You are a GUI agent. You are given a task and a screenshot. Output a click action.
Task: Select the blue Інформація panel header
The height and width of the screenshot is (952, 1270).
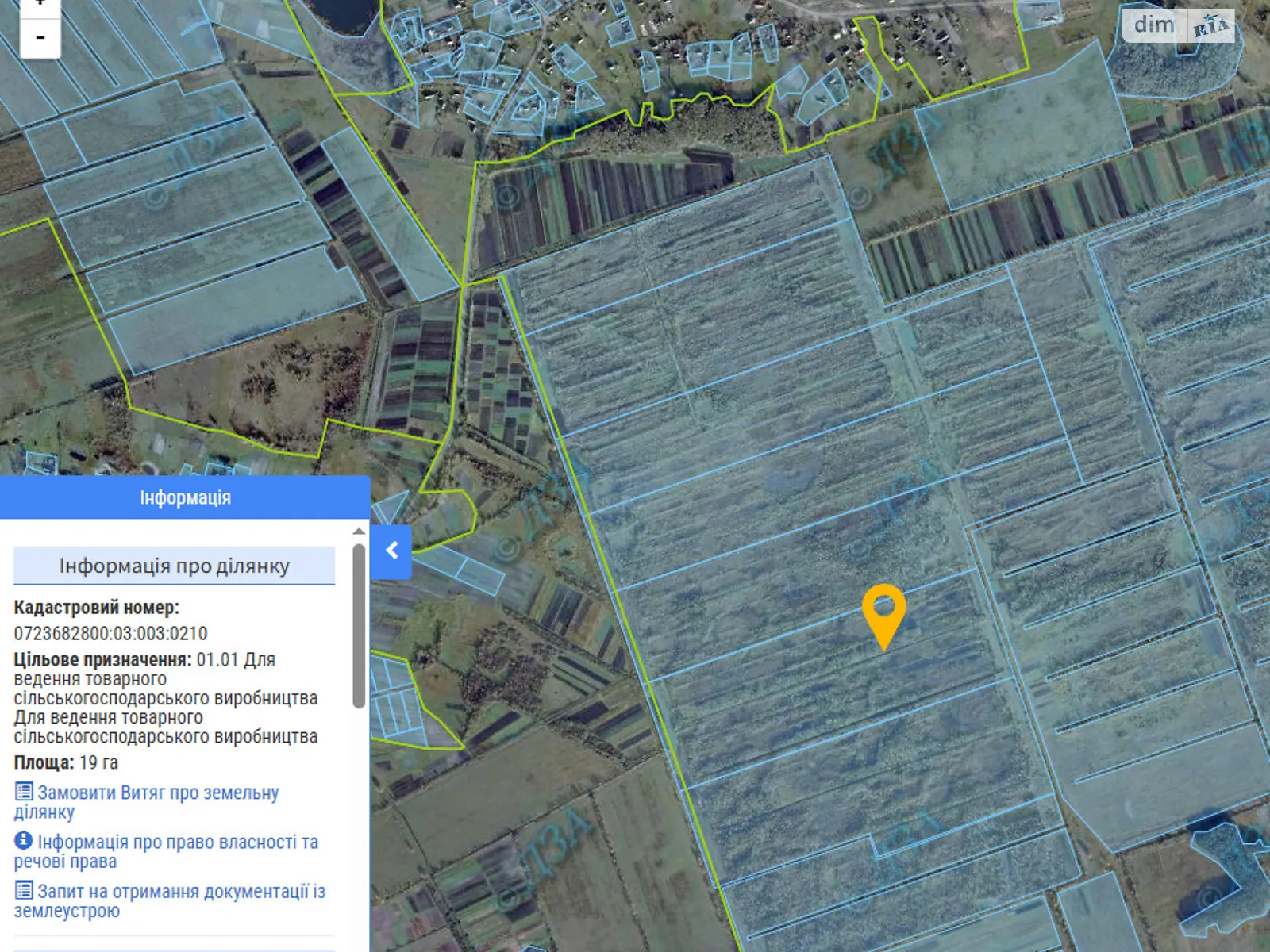185,497
